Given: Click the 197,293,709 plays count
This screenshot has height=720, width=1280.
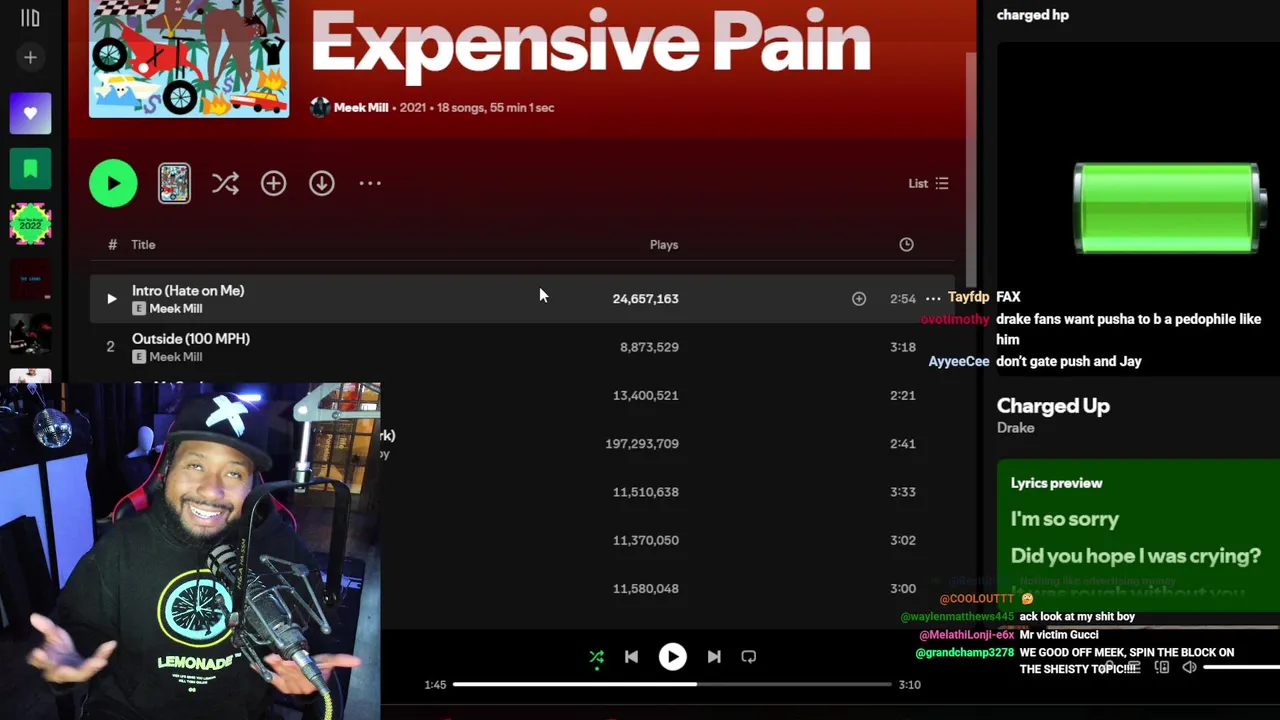Looking at the screenshot, I should [x=642, y=443].
